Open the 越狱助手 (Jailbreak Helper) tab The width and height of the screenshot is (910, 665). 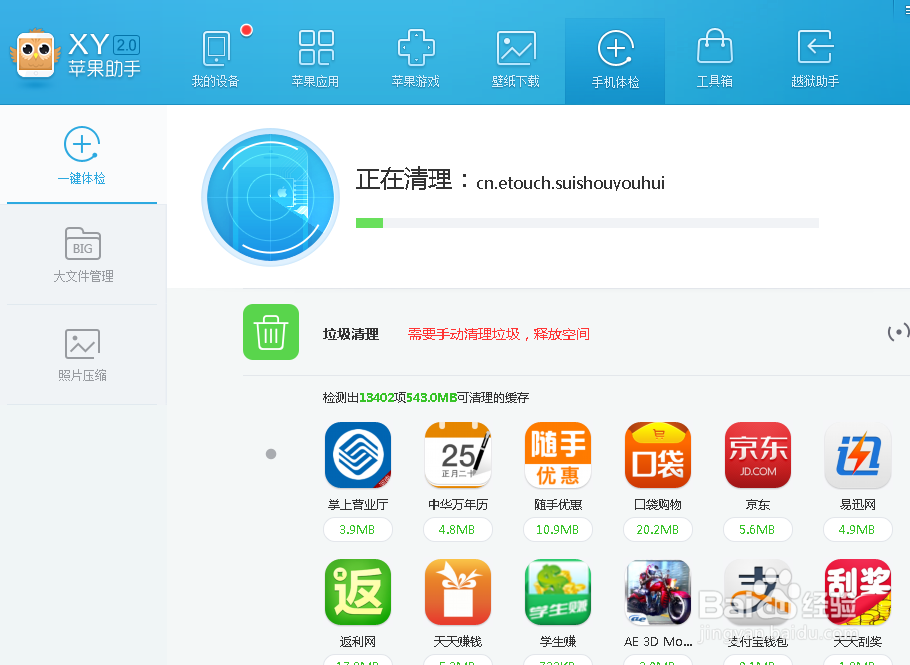[815, 60]
